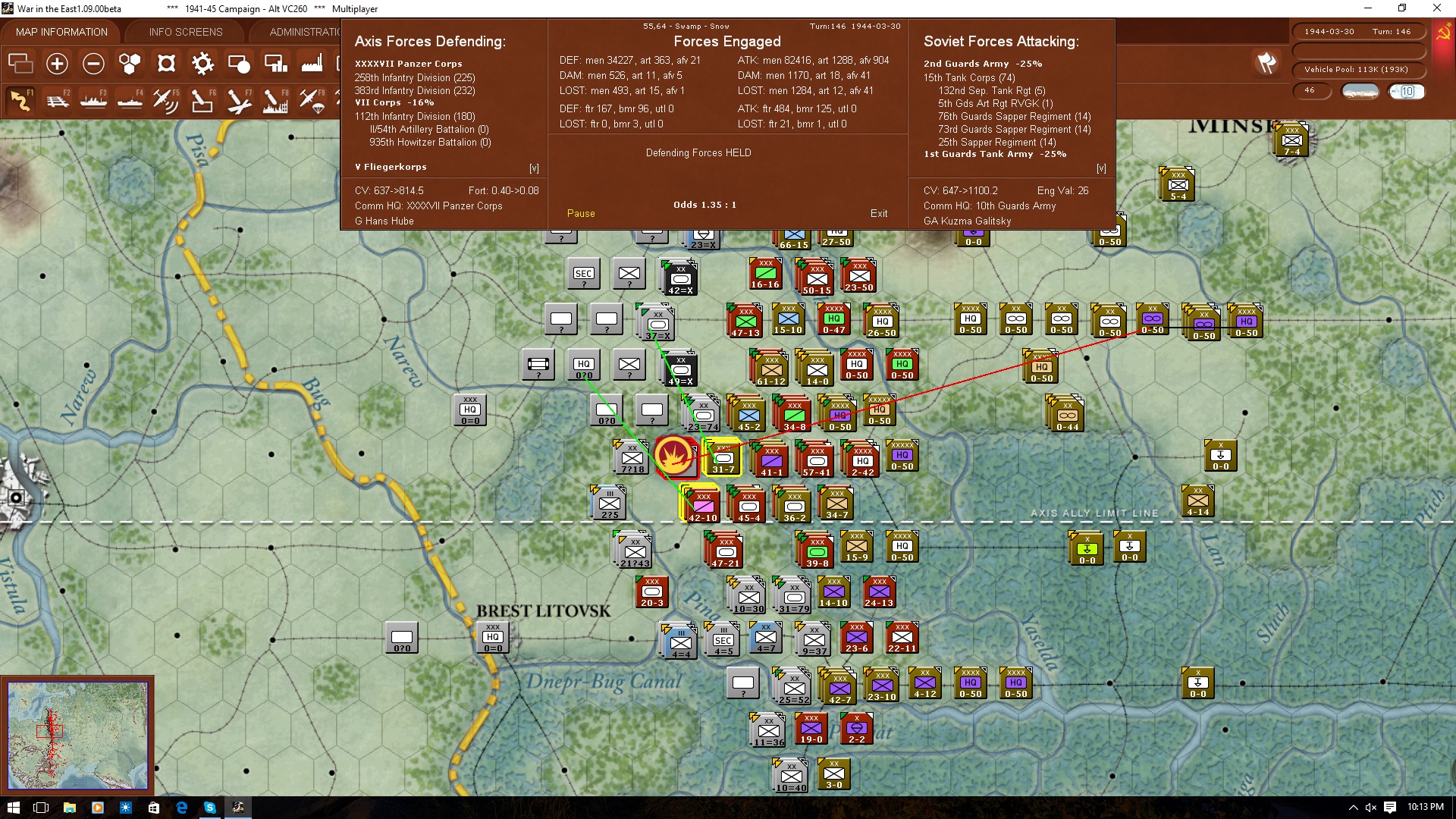Open the Windows Start menu
The width and height of the screenshot is (1456, 819).
click(x=13, y=808)
